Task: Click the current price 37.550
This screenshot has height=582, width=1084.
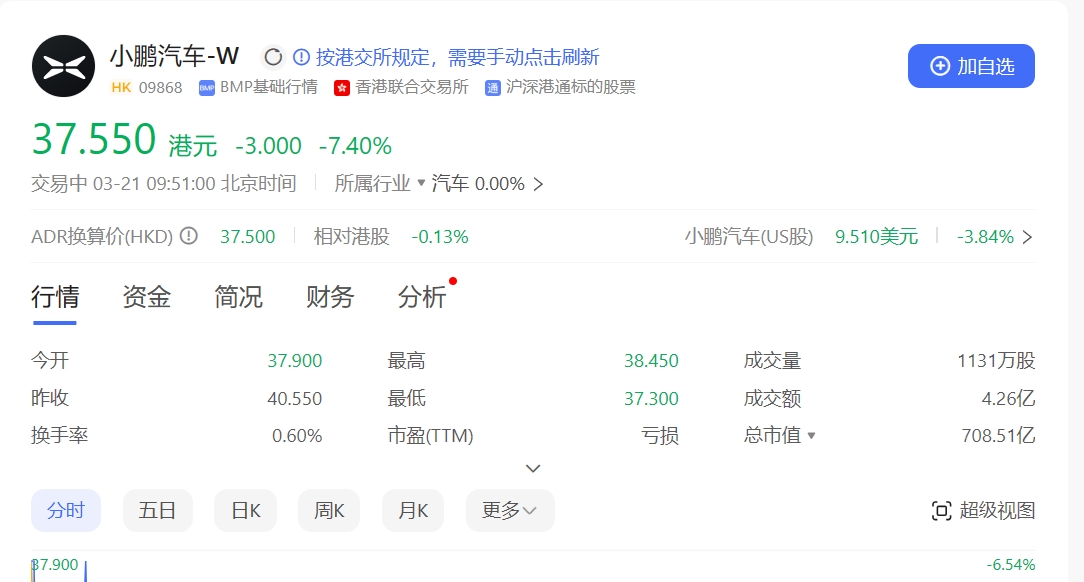Action: click(x=94, y=139)
